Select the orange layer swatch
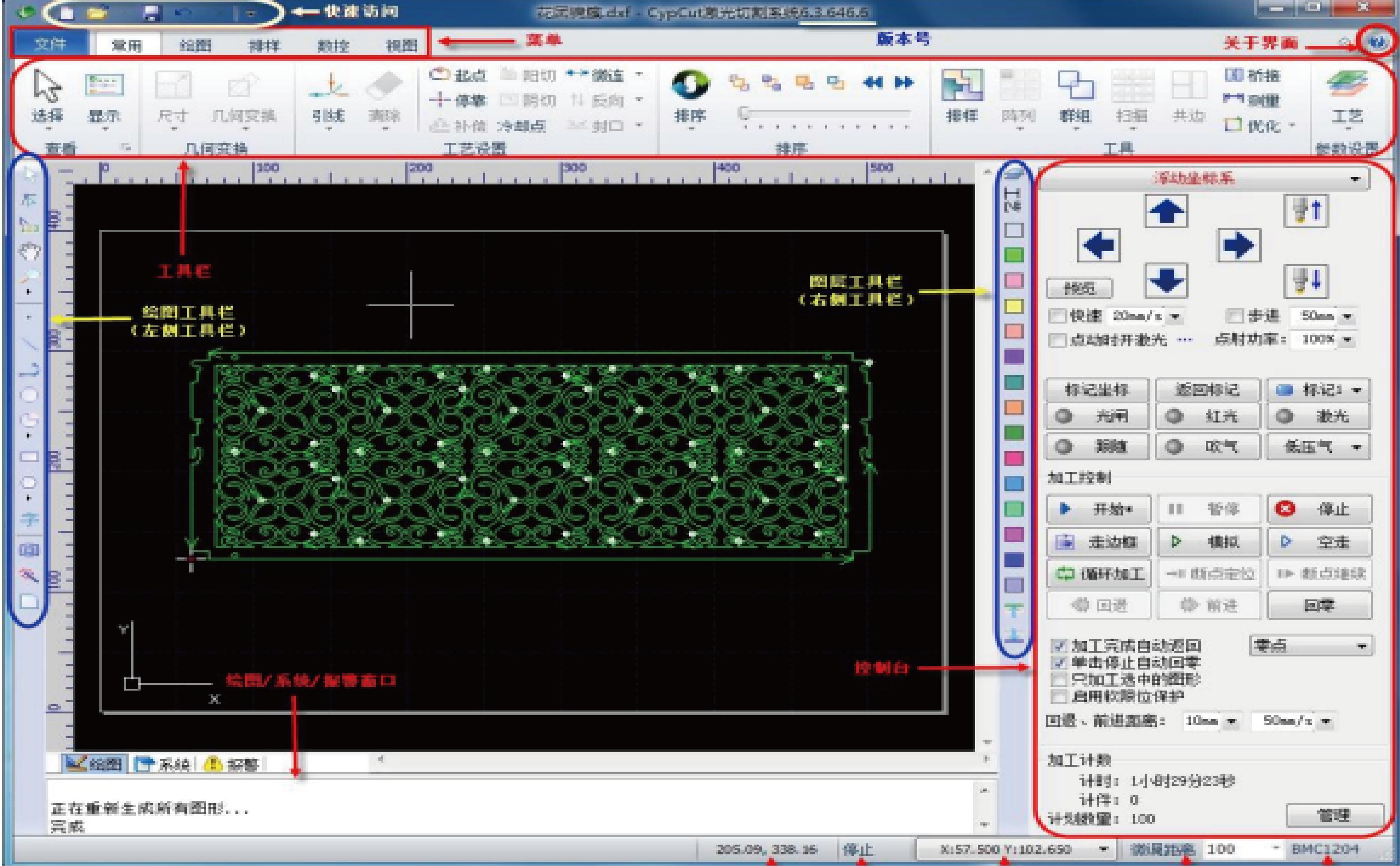This screenshot has height=866, width=1400. click(1014, 407)
